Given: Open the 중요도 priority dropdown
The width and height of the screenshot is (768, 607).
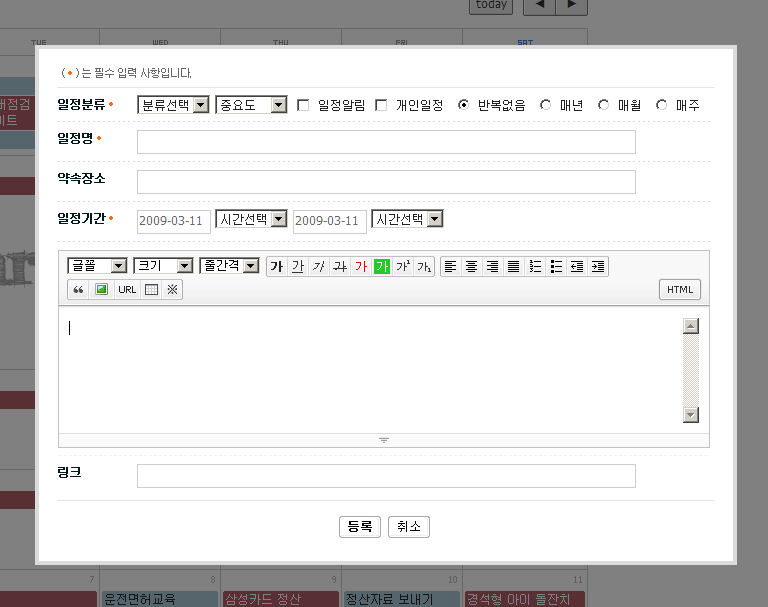Looking at the screenshot, I should [x=251, y=105].
